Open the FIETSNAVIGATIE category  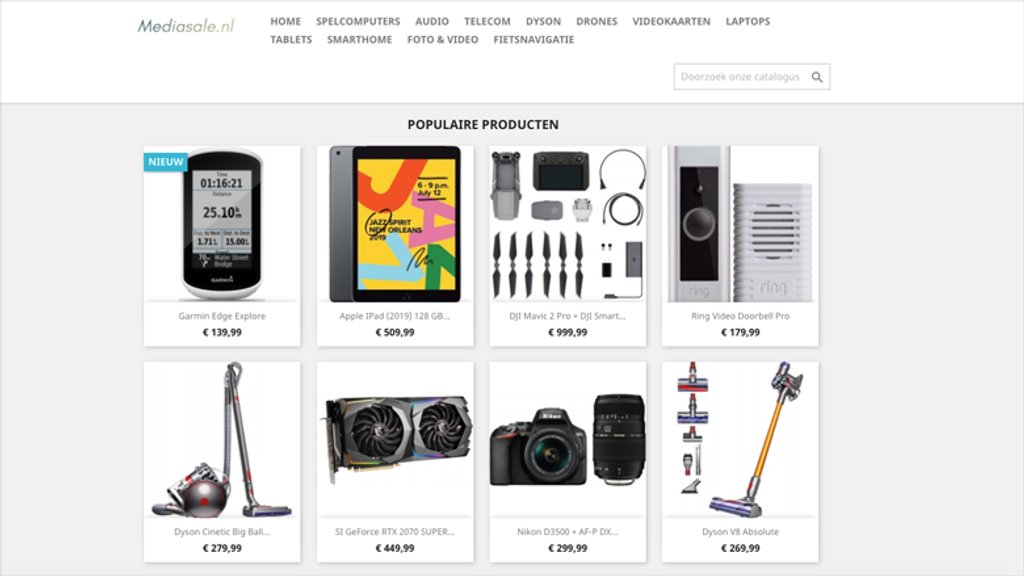[534, 40]
